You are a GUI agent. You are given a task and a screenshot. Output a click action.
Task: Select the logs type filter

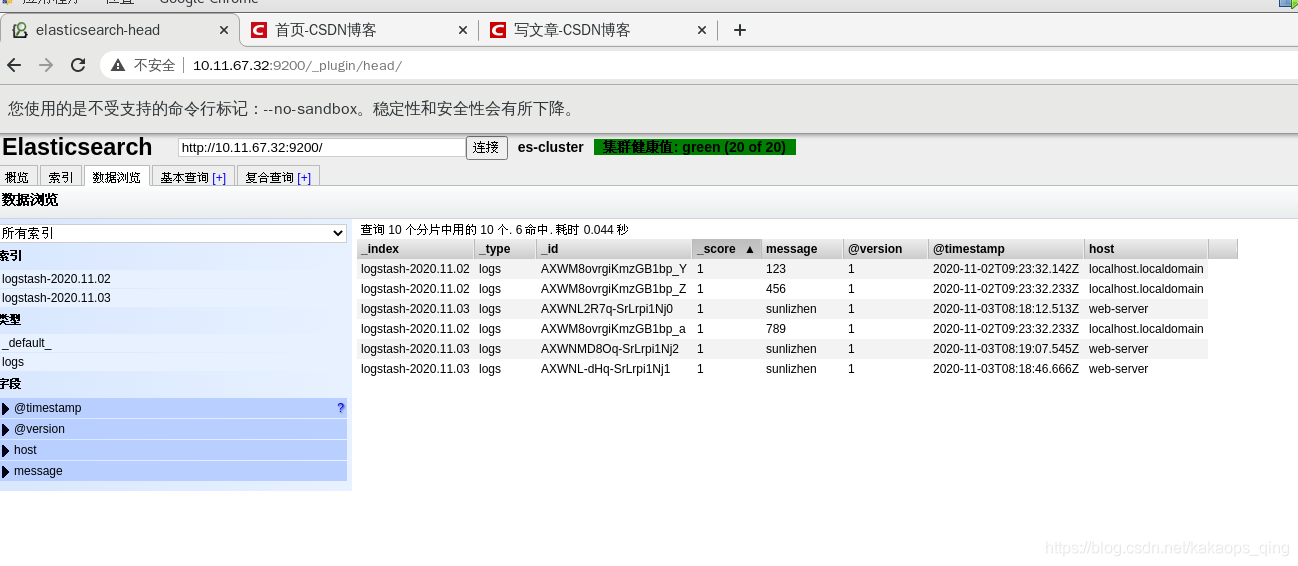click(x=13, y=362)
